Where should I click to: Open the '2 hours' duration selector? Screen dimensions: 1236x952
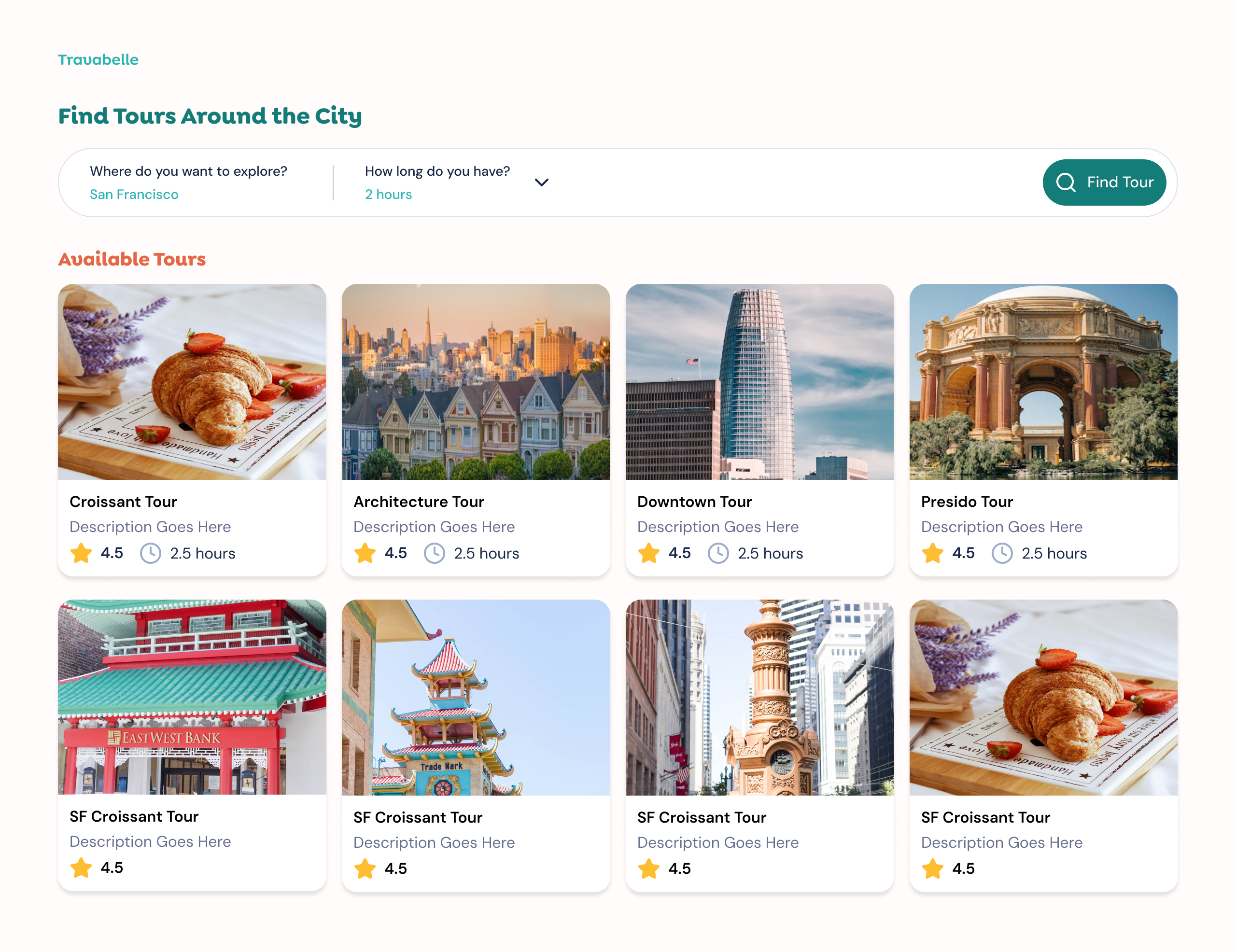388,194
